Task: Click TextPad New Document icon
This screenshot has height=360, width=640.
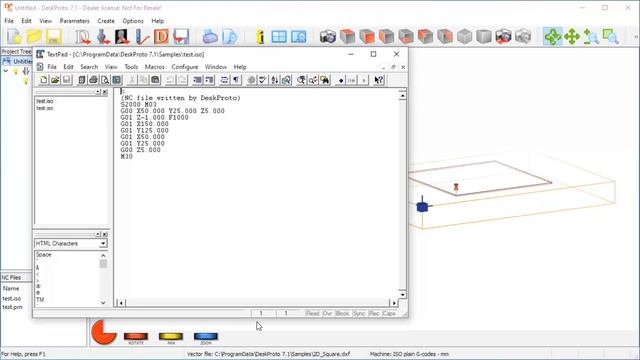Action: point(43,80)
